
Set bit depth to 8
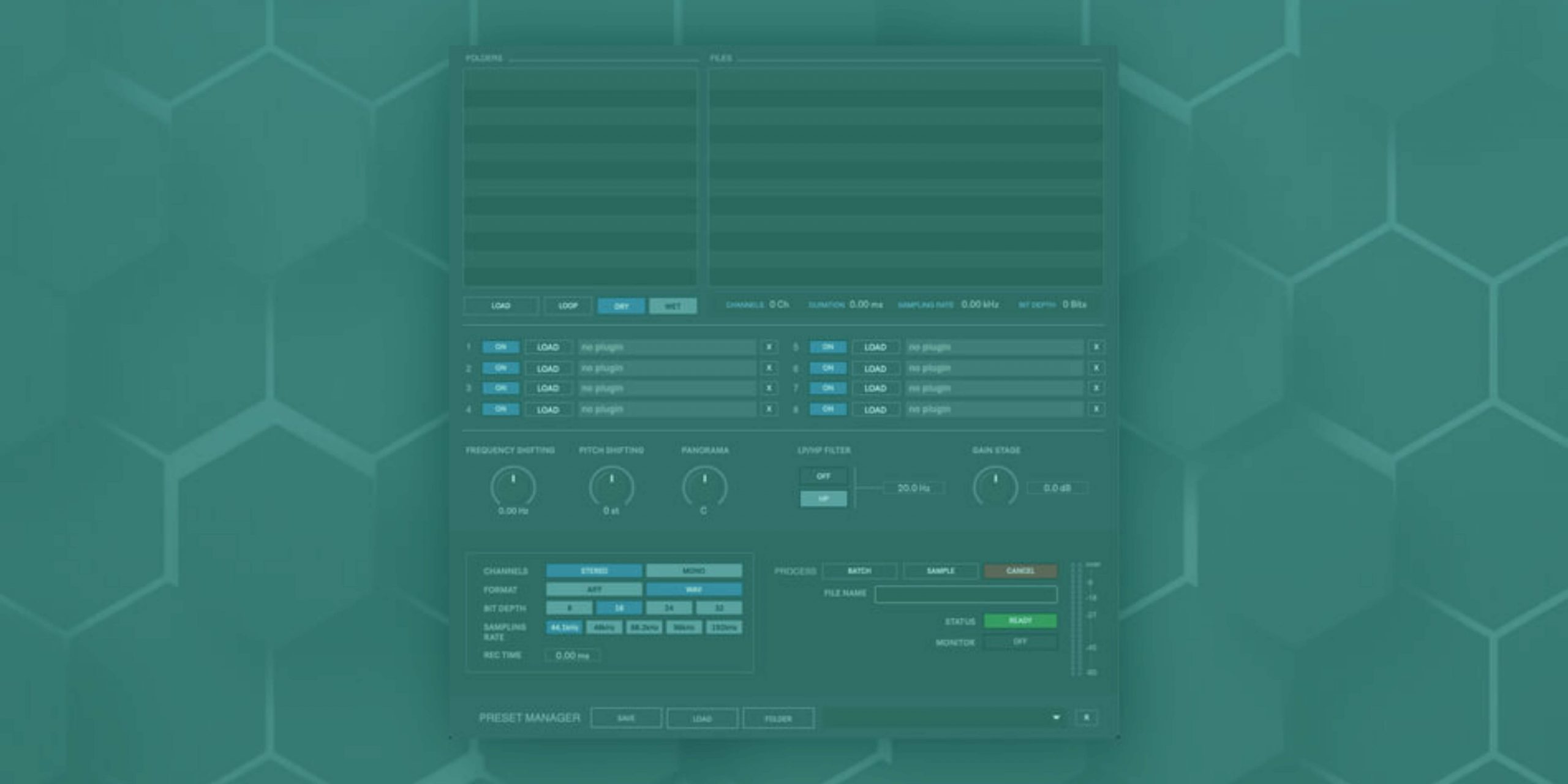(569, 608)
